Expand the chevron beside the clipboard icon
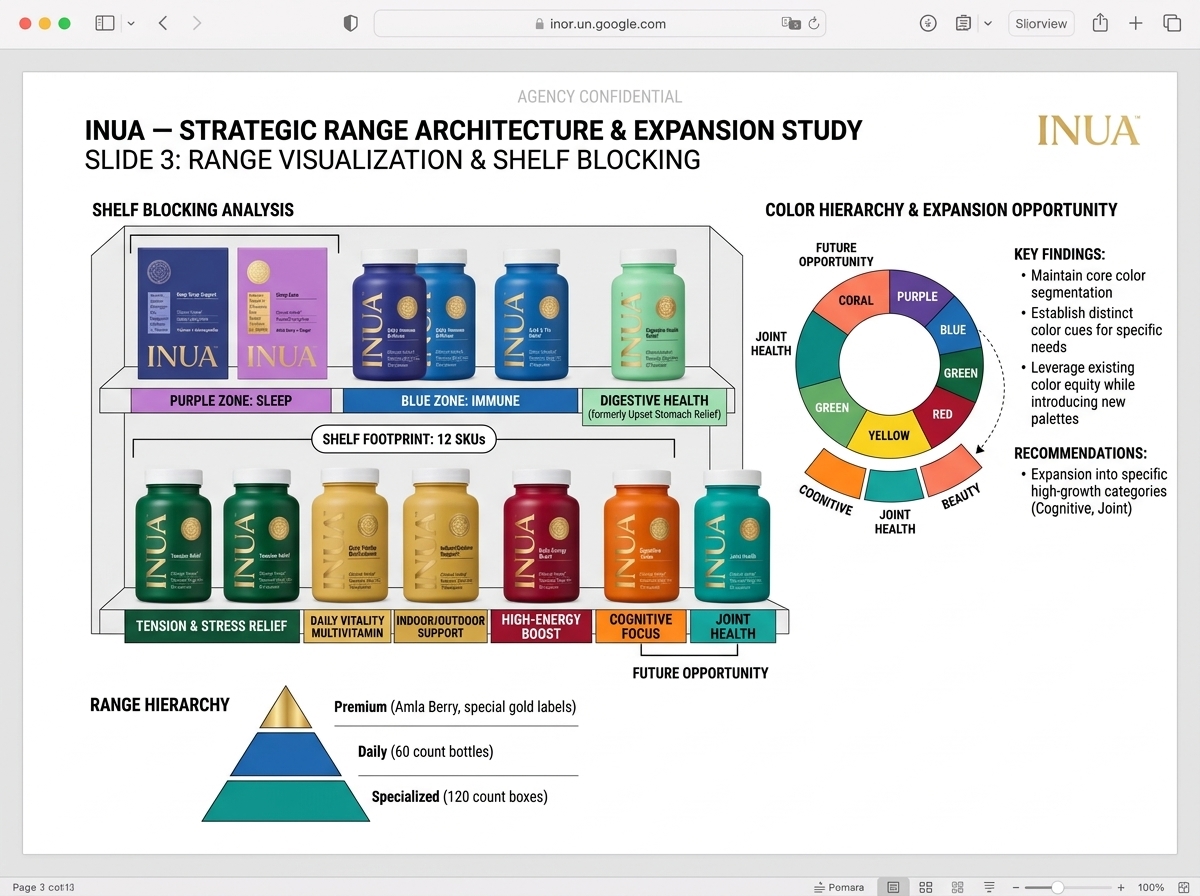 click(988, 23)
